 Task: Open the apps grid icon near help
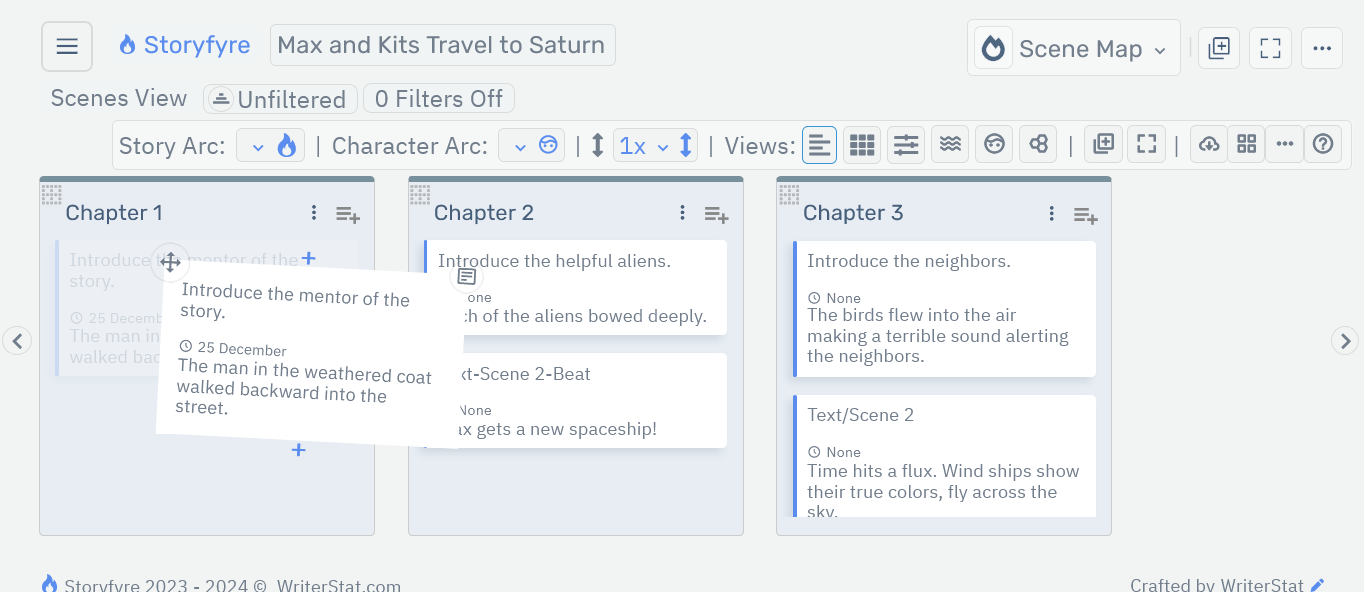click(1246, 144)
